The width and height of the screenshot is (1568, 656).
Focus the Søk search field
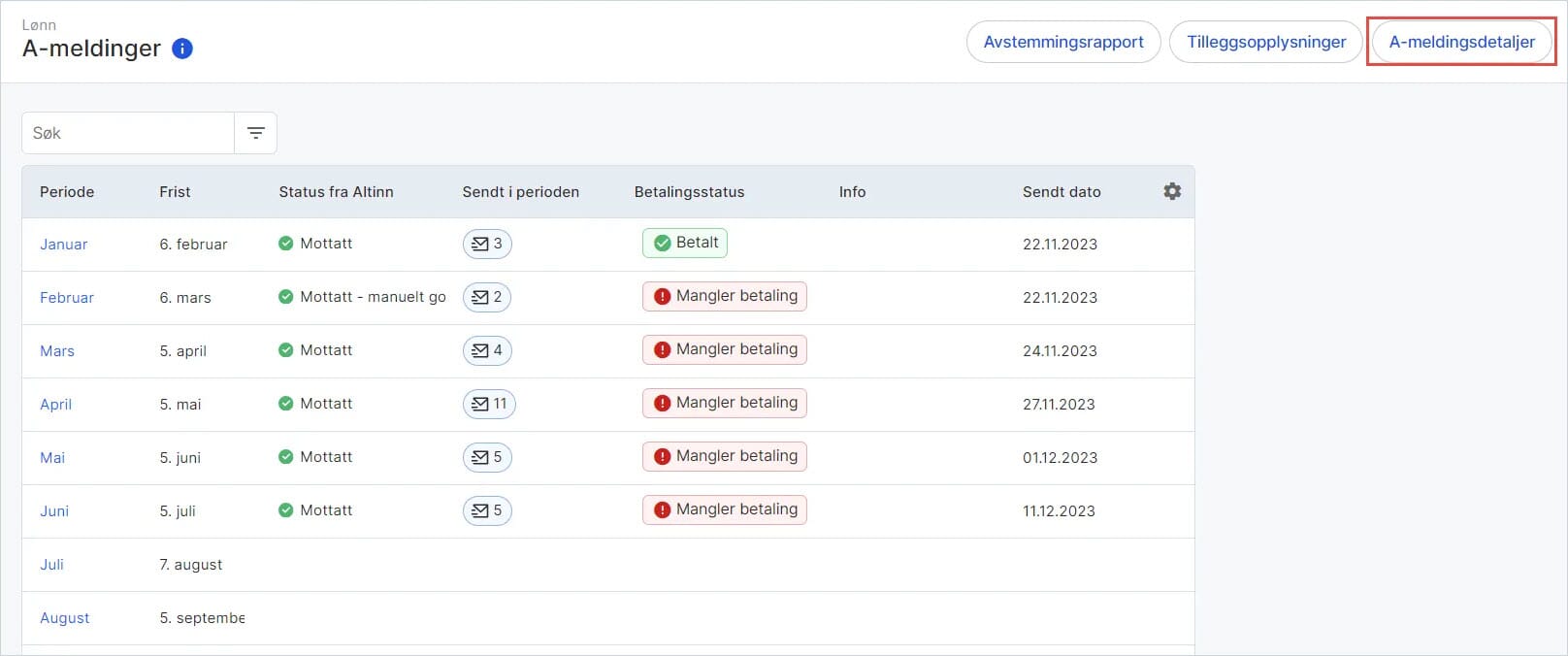[x=128, y=133]
